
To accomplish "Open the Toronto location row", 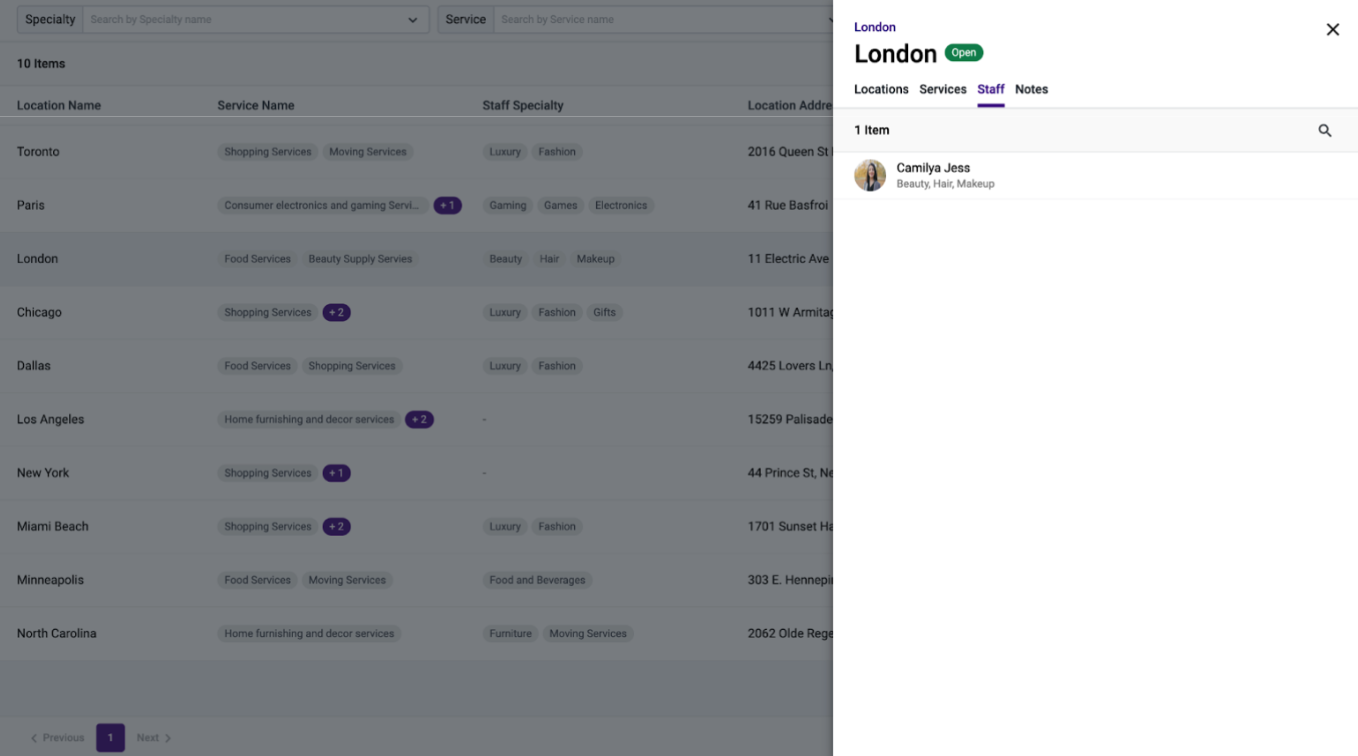I will pos(416,152).
